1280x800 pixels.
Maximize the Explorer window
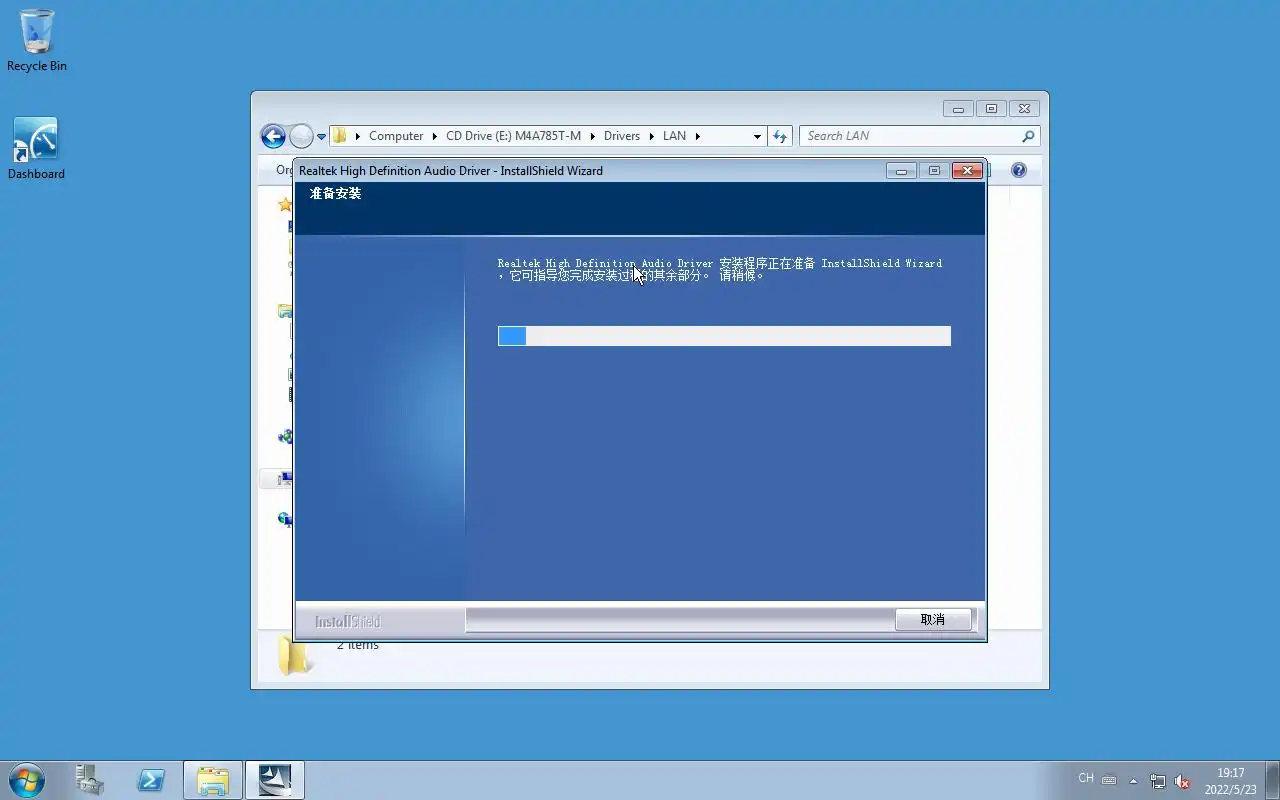(991, 109)
